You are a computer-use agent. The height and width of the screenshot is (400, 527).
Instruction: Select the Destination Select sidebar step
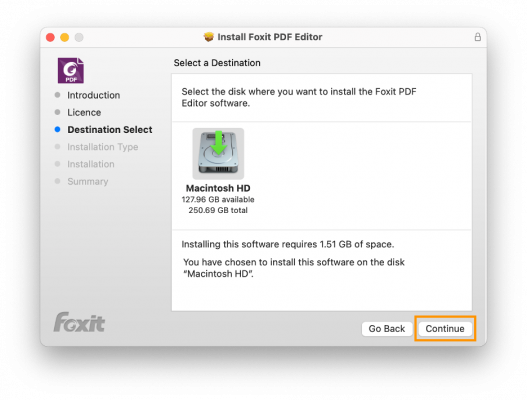110,129
